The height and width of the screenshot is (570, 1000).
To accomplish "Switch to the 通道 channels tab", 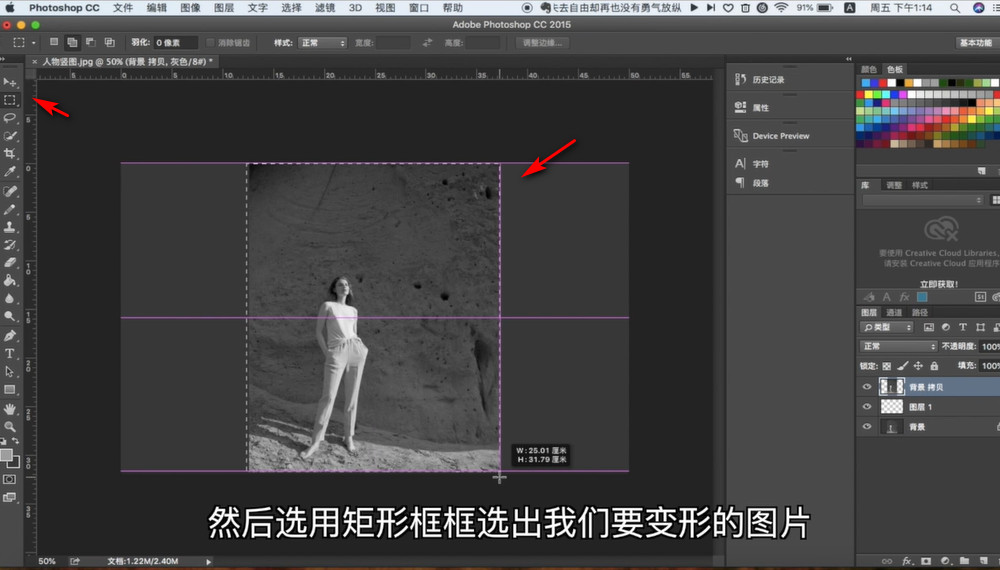I will pos(894,312).
